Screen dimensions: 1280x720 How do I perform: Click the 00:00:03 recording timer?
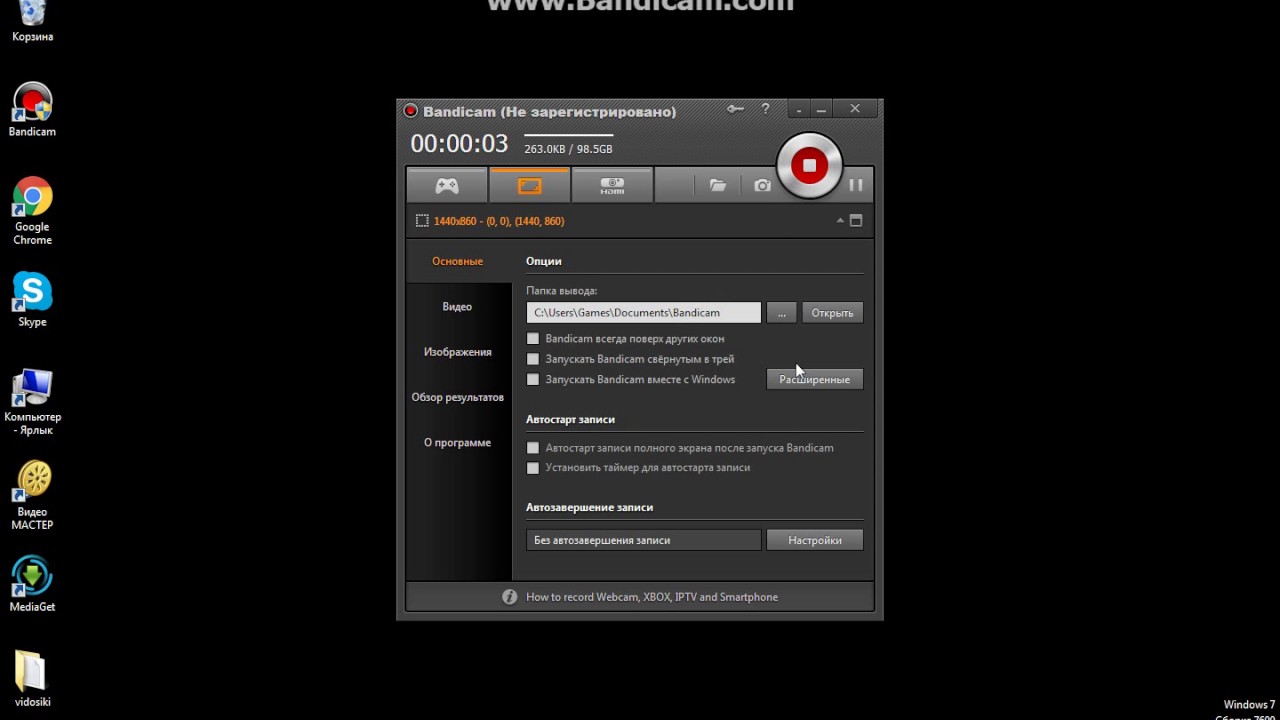point(459,144)
